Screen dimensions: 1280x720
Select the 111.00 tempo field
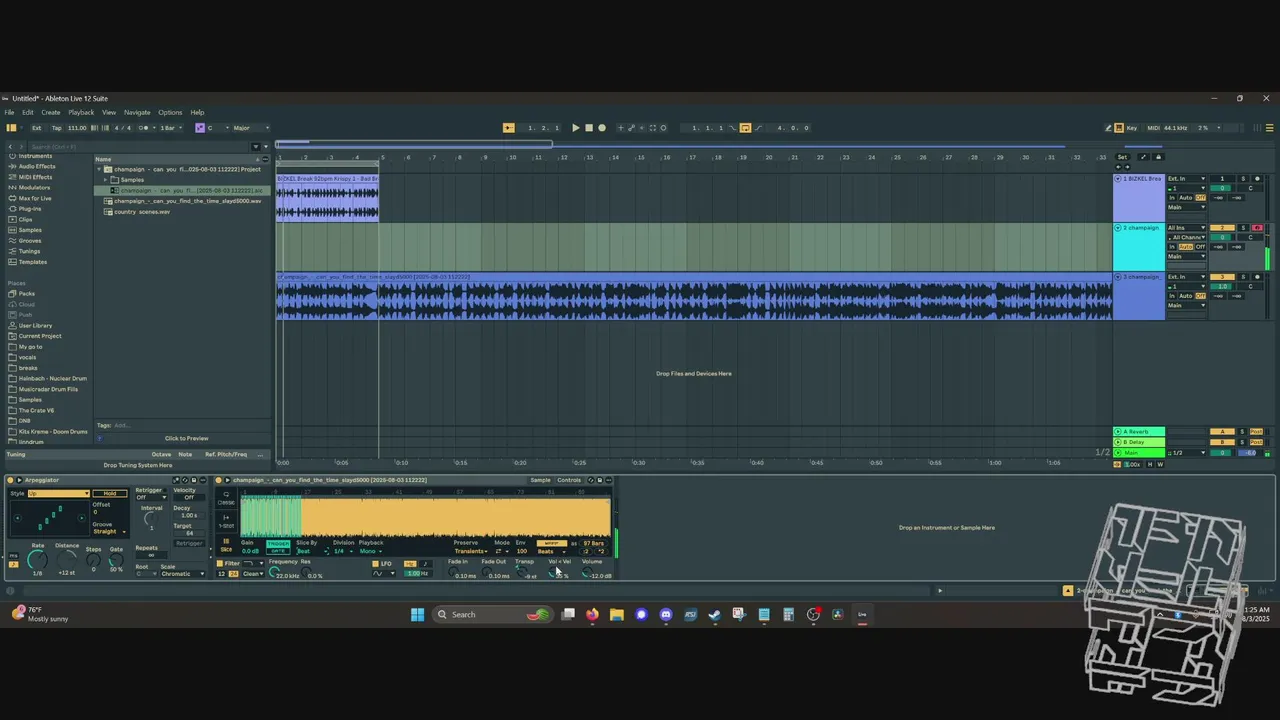click(77, 128)
